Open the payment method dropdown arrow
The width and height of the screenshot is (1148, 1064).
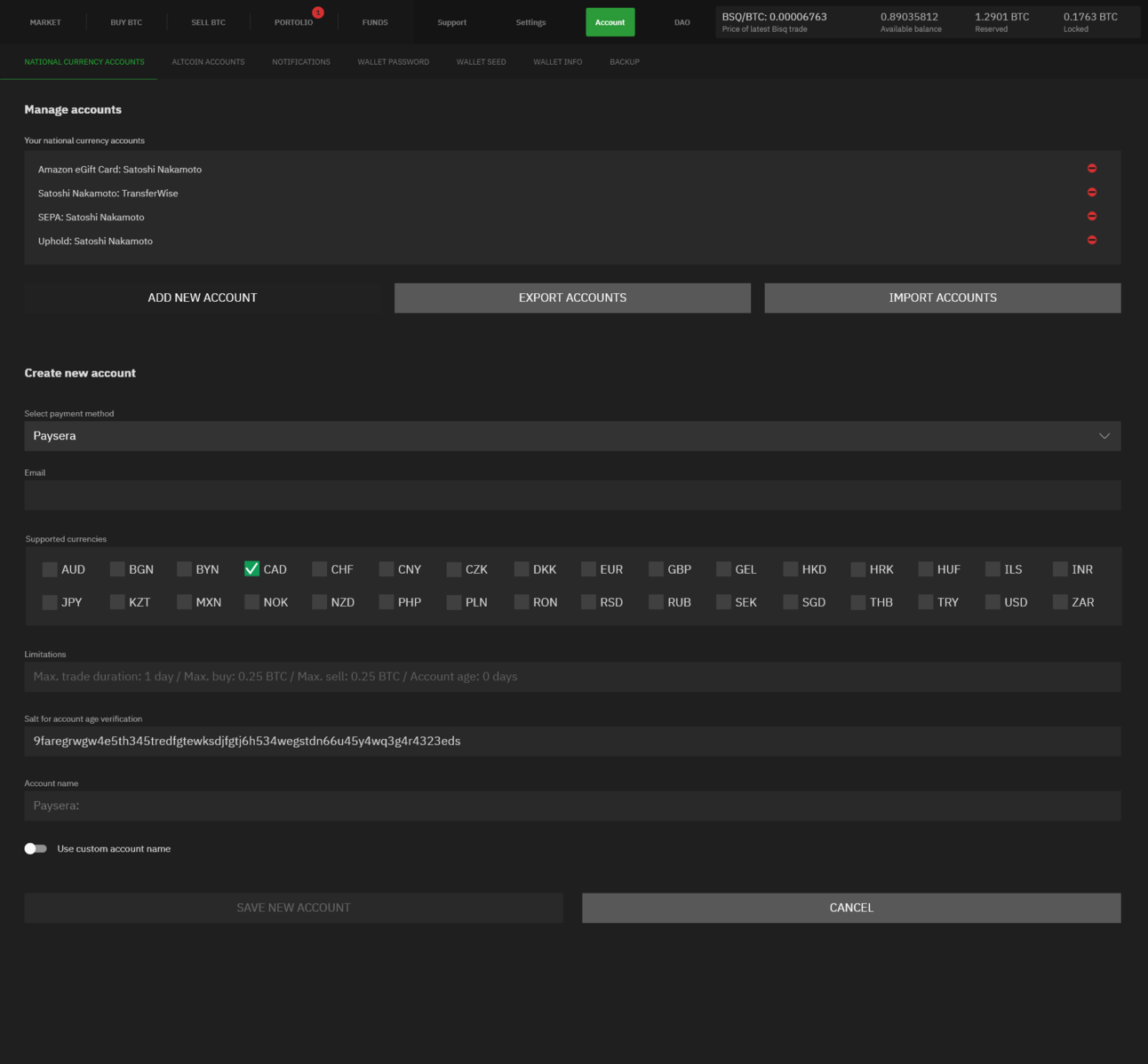(1104, 436)
